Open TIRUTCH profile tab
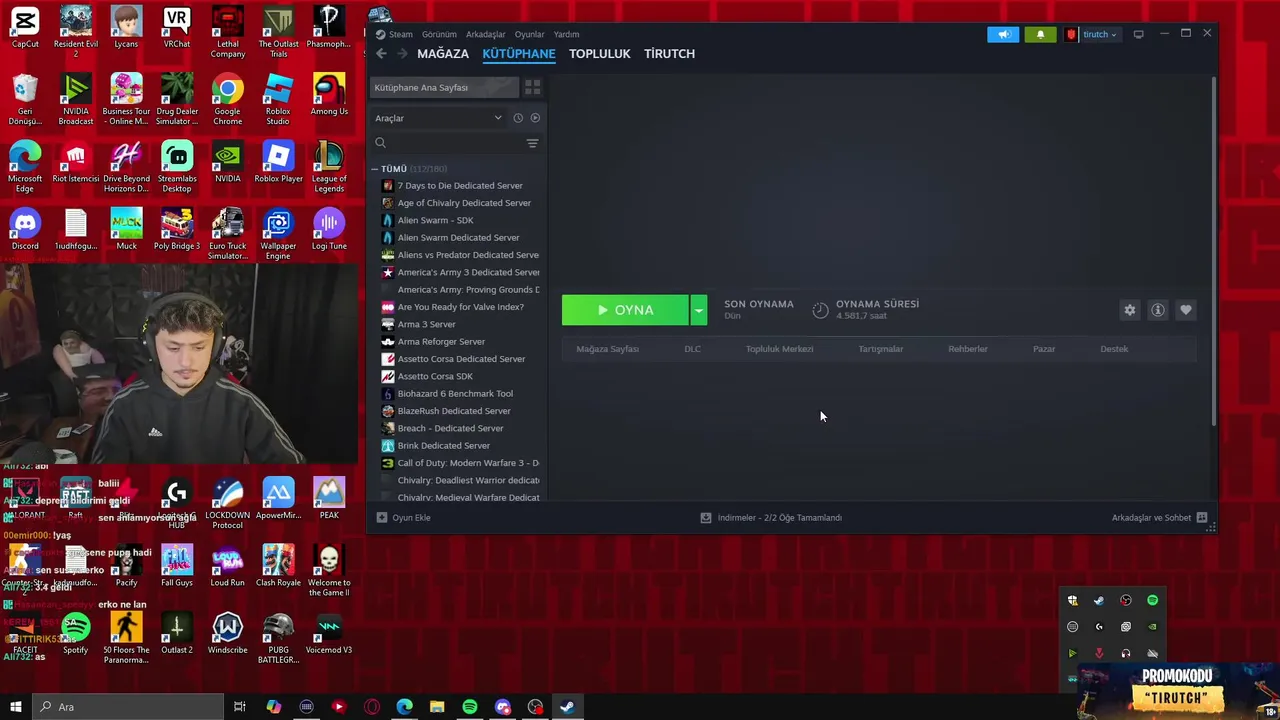Viewport: 1280px width, 720px height. (669, 54)
